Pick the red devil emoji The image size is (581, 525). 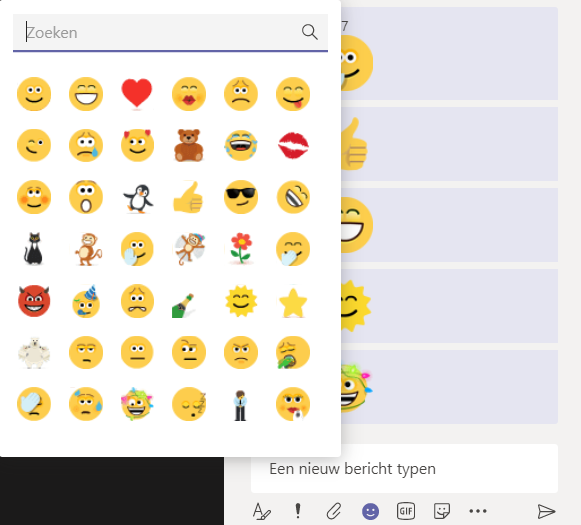(34, 301)
